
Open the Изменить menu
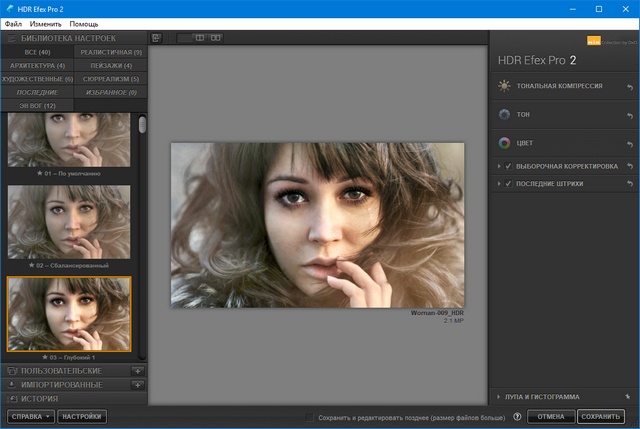click(45, 22)
